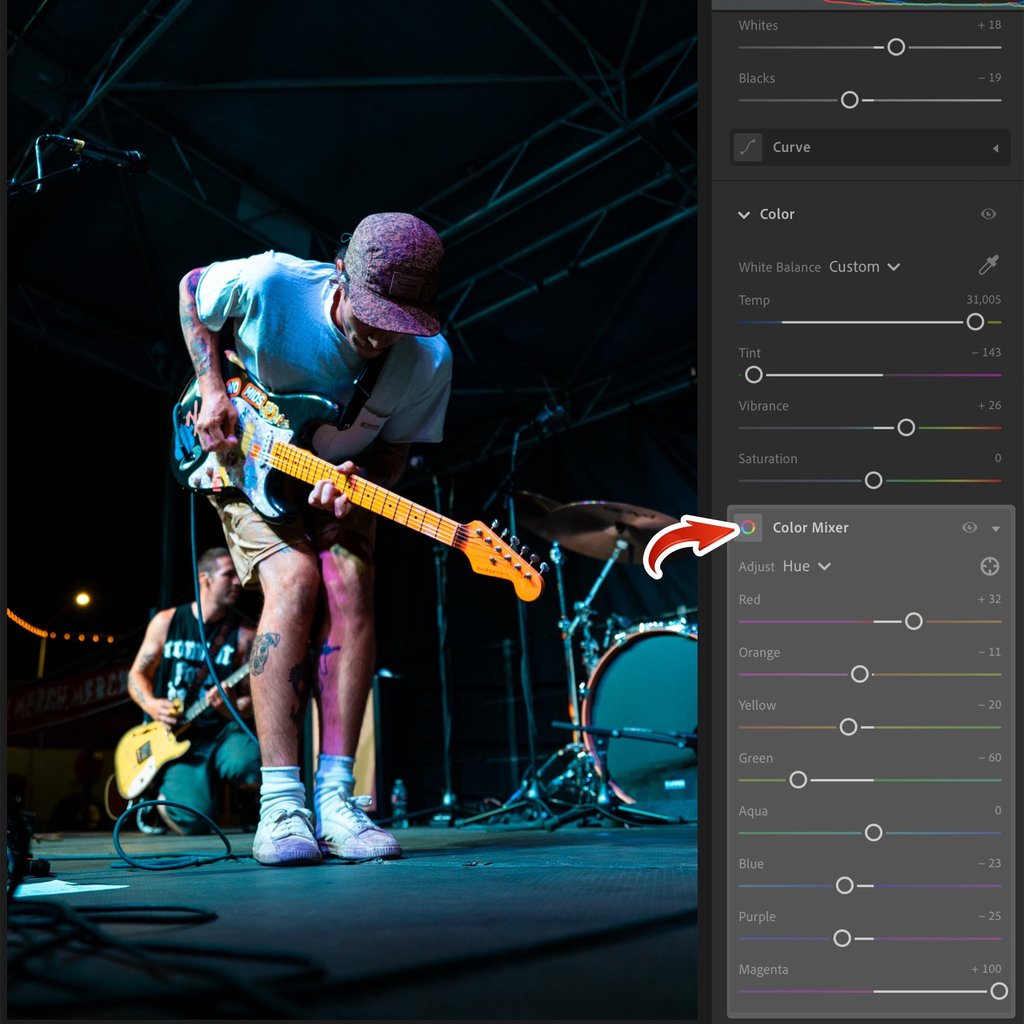Activate the targeted adjustment tool in Color Mixer
Screen dimensions: 1024x1024
click(989, 566)
